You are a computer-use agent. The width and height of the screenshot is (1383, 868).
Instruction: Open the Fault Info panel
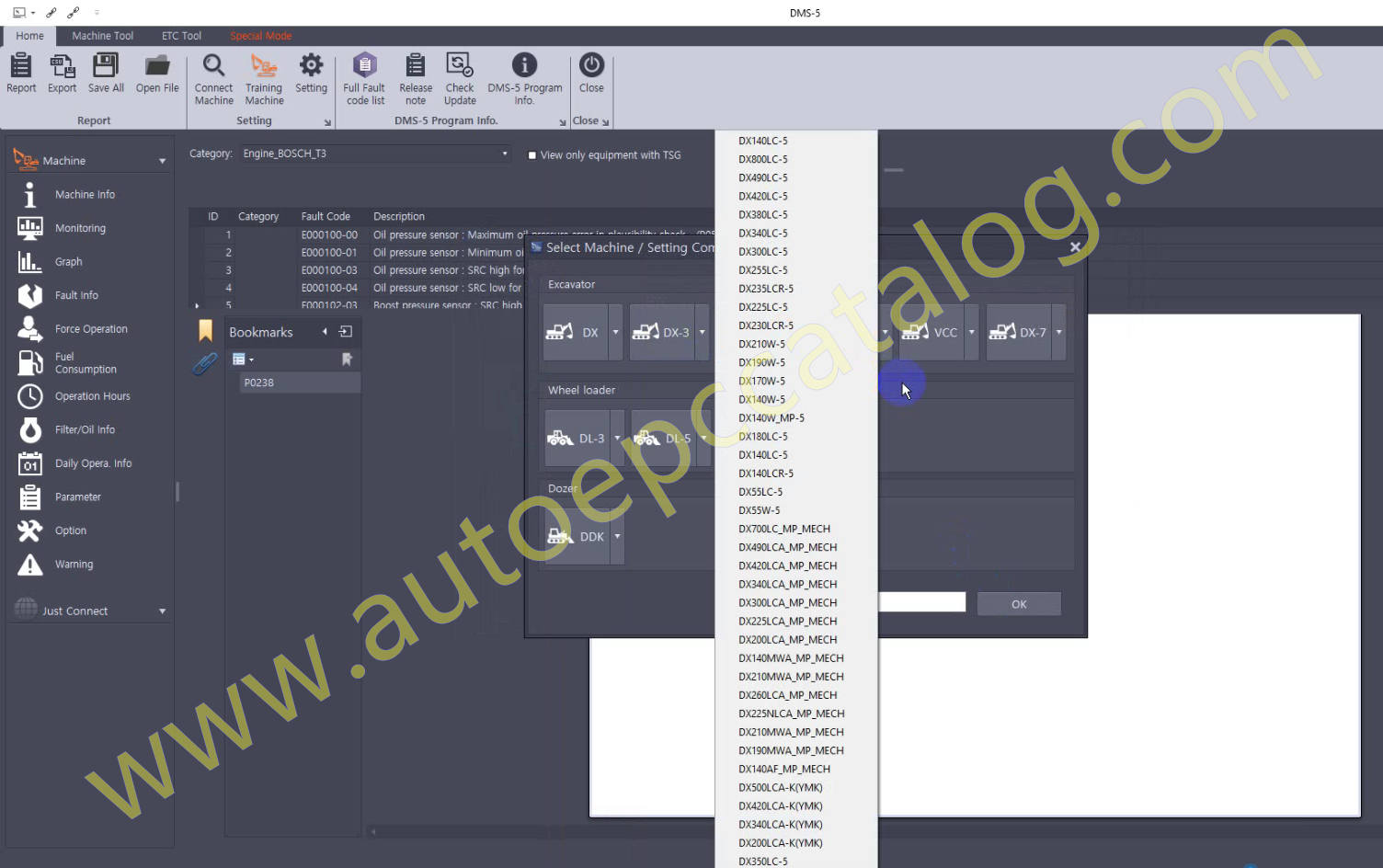click(76, 295)
